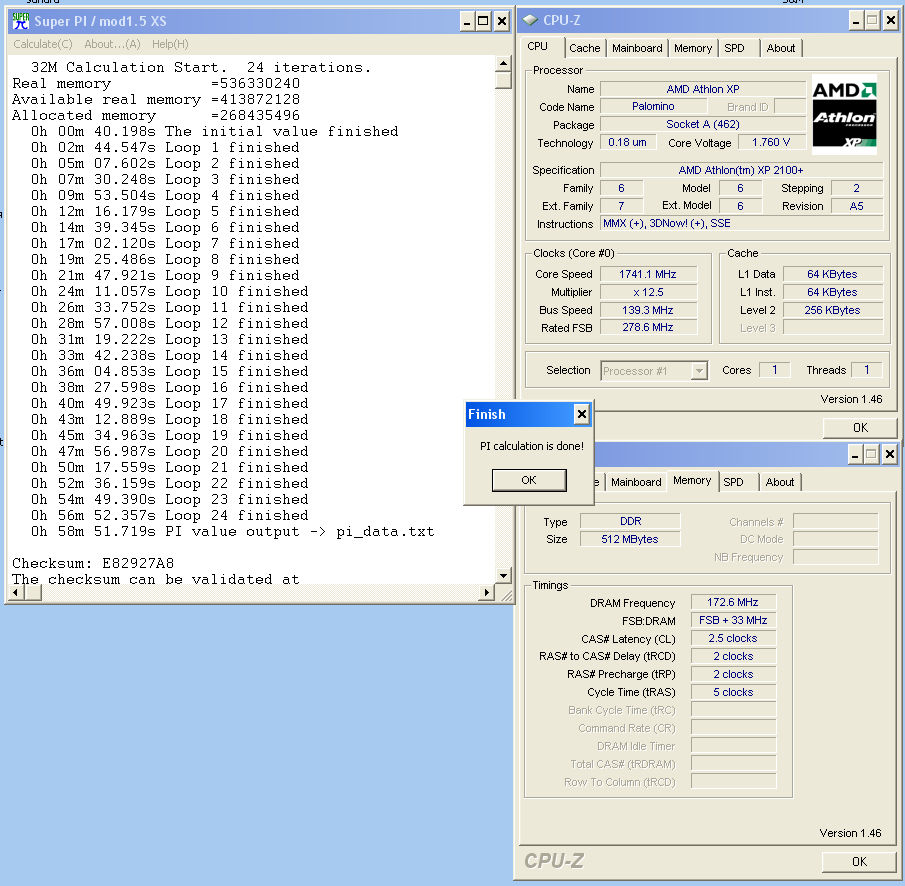Screen dimensions: 905x886
Task: Expand the Processor #1 selection dropdown
Action: pyautogui.click(x=699, y=371)
